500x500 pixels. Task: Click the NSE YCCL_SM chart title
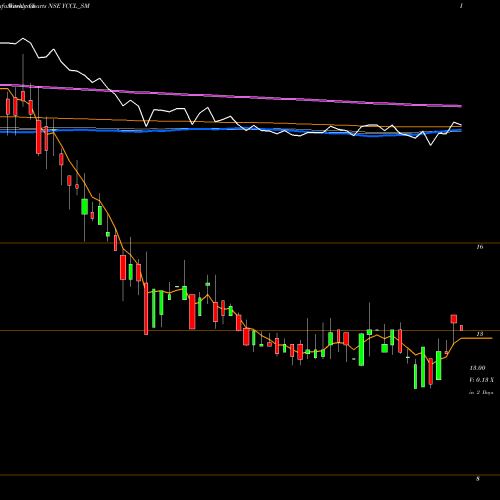click(x=70, y=6)
